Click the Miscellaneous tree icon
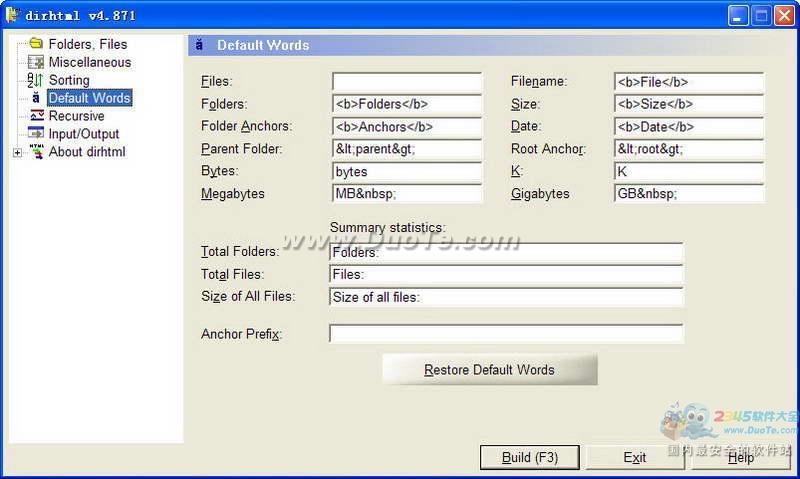Screen dimensions: 800x479 click(x=36, y=62)
